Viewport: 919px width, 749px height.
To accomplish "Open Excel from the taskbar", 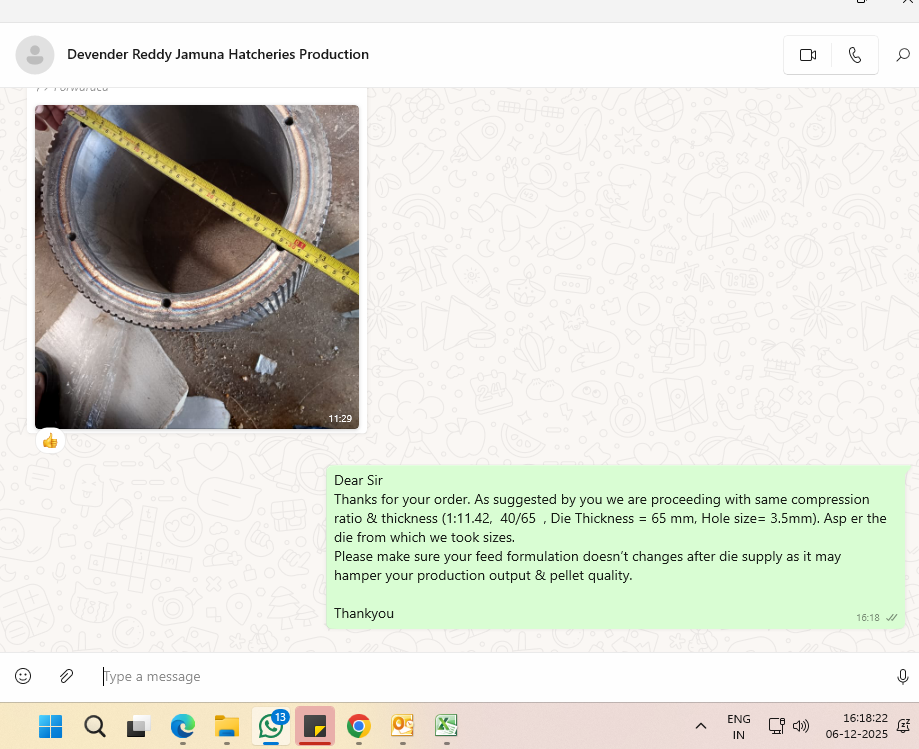I will coord(446,726).
